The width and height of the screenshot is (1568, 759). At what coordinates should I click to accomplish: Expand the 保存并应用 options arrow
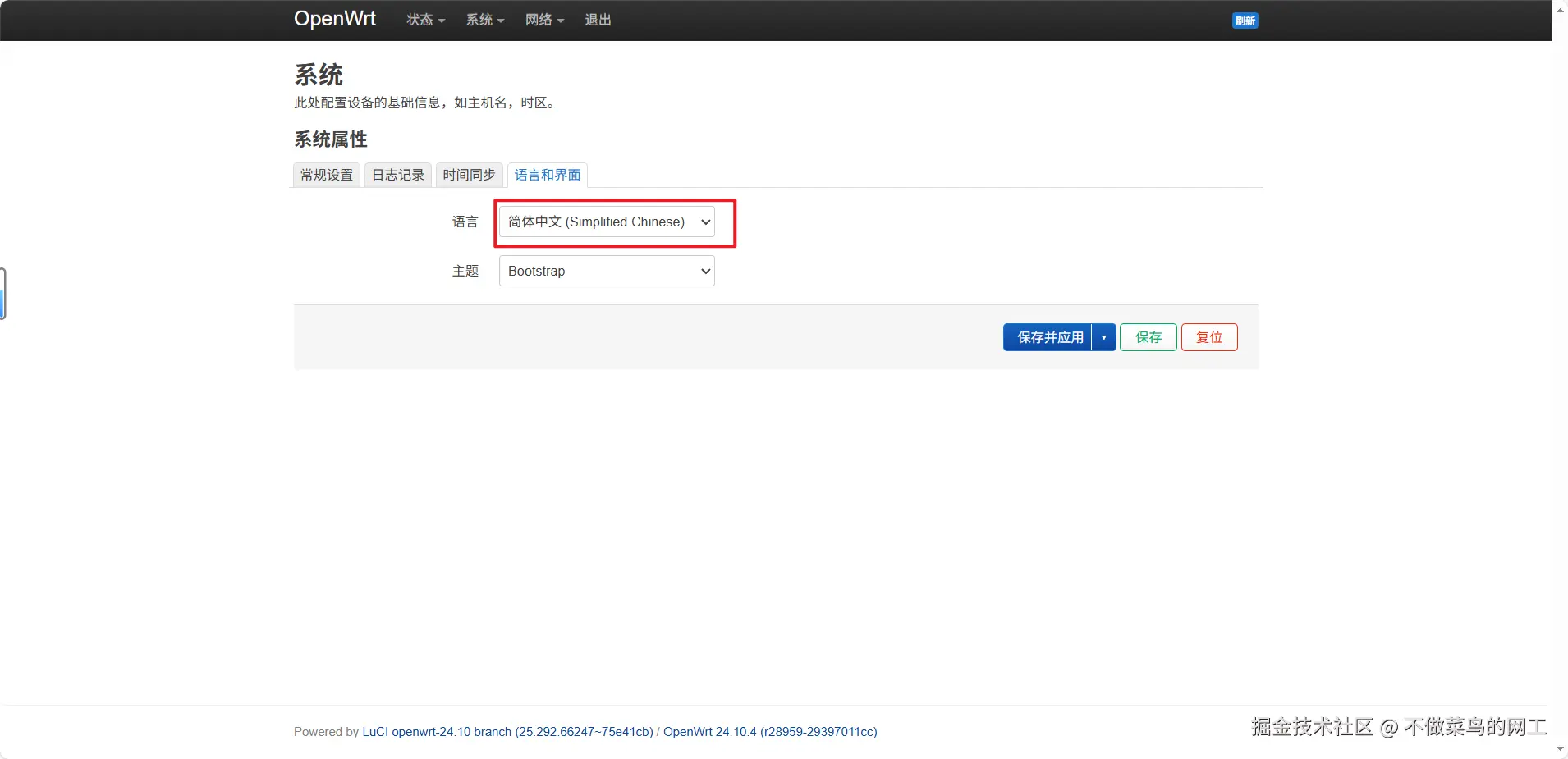[x=1104, y=337]
